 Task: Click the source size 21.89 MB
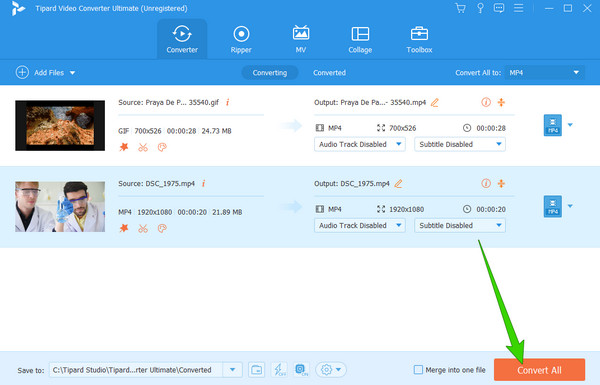(227, 212)
